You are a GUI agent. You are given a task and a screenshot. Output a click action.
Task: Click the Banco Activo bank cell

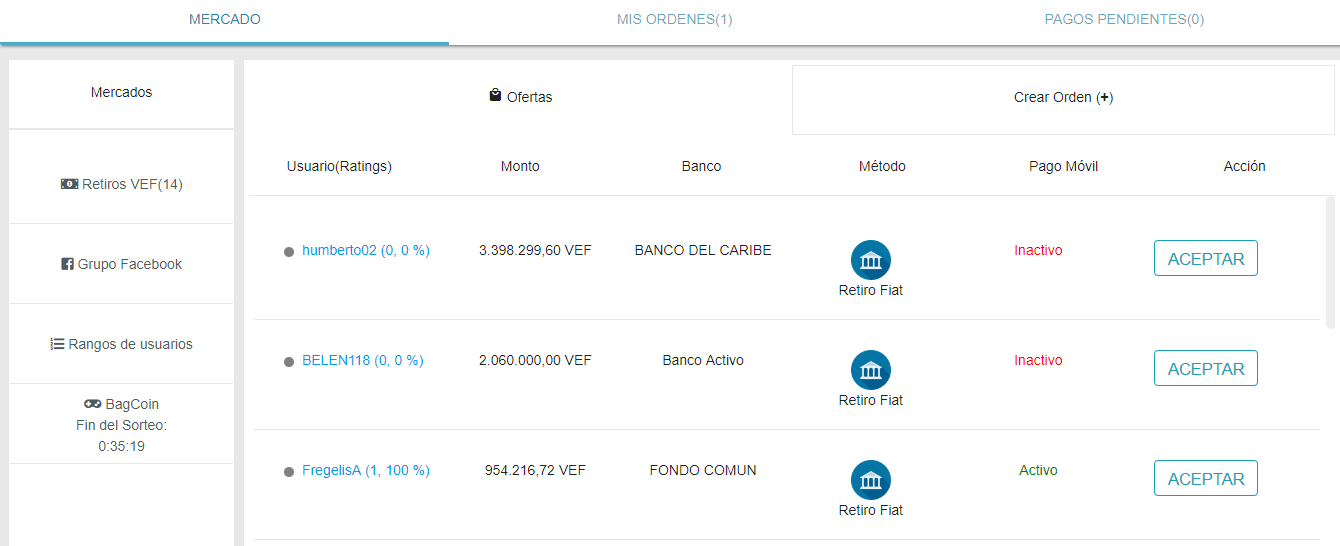coord(703,360)
